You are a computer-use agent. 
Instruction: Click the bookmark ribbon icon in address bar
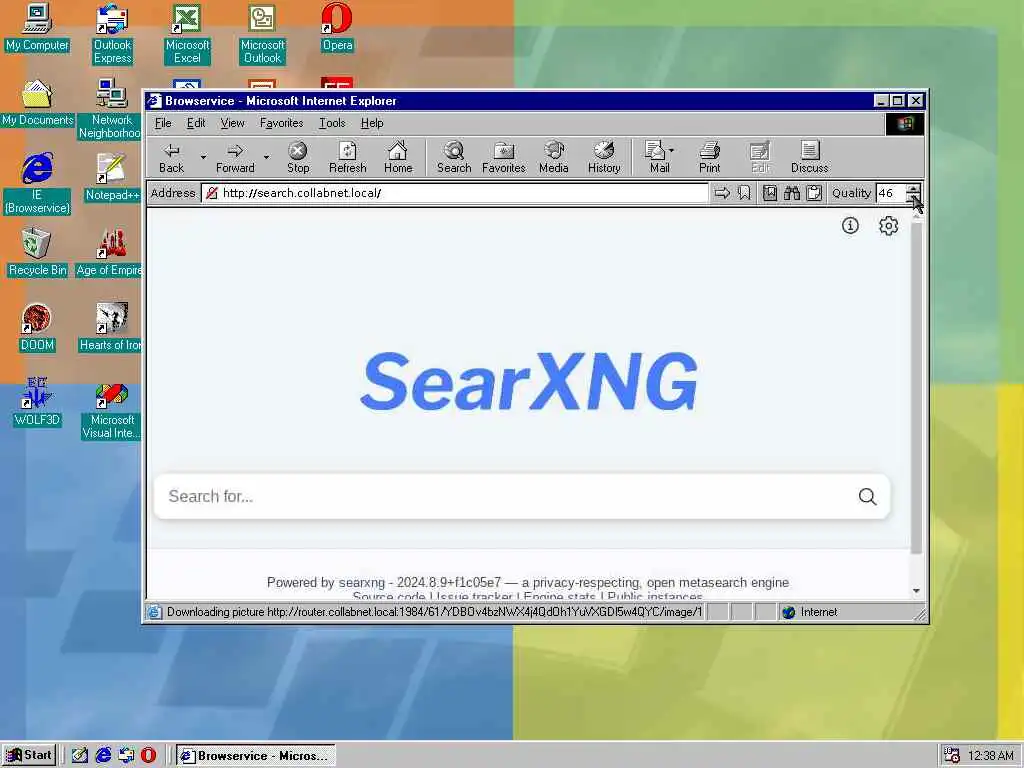coord(744,193)
